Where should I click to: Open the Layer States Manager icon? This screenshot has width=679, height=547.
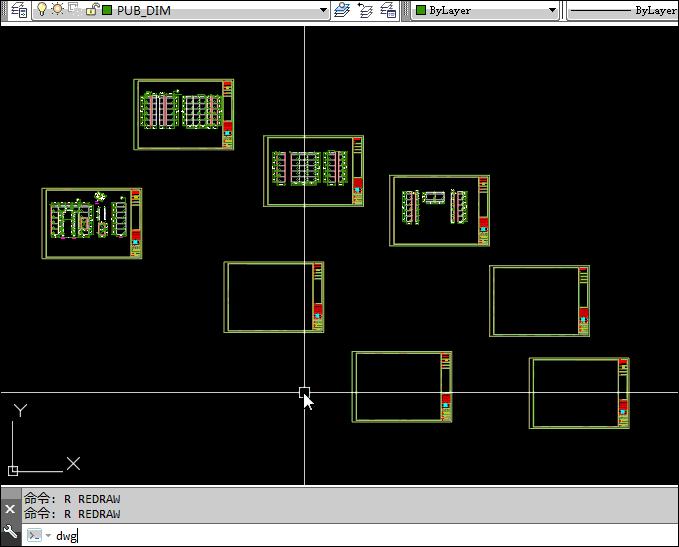(388, 10)
